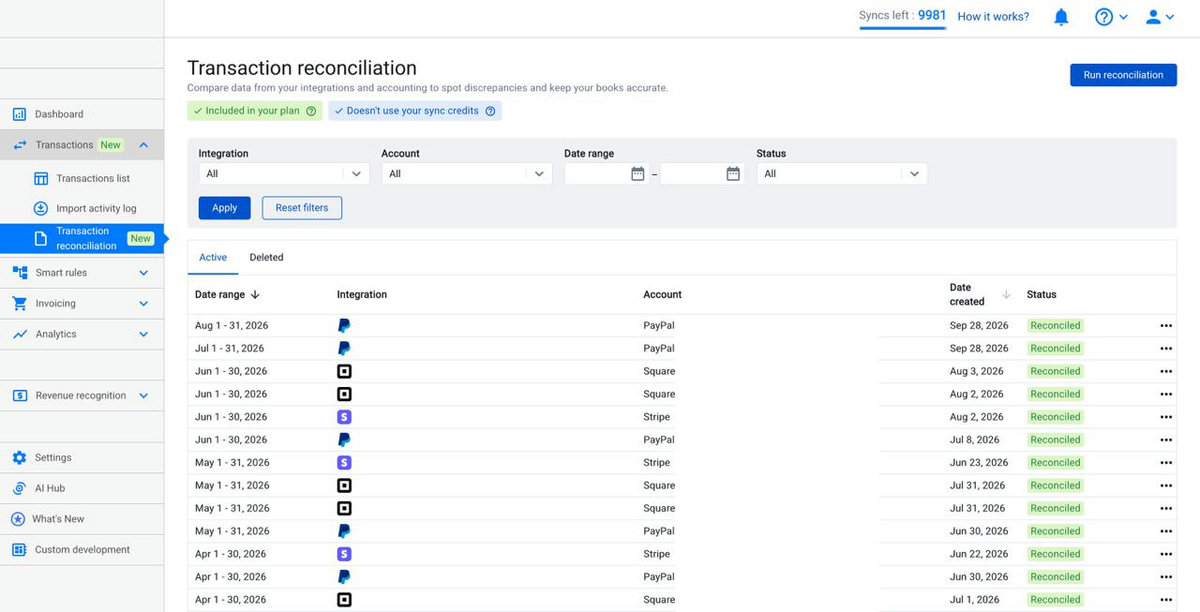
Task: Click the start date input field
Action: point(607,174)
